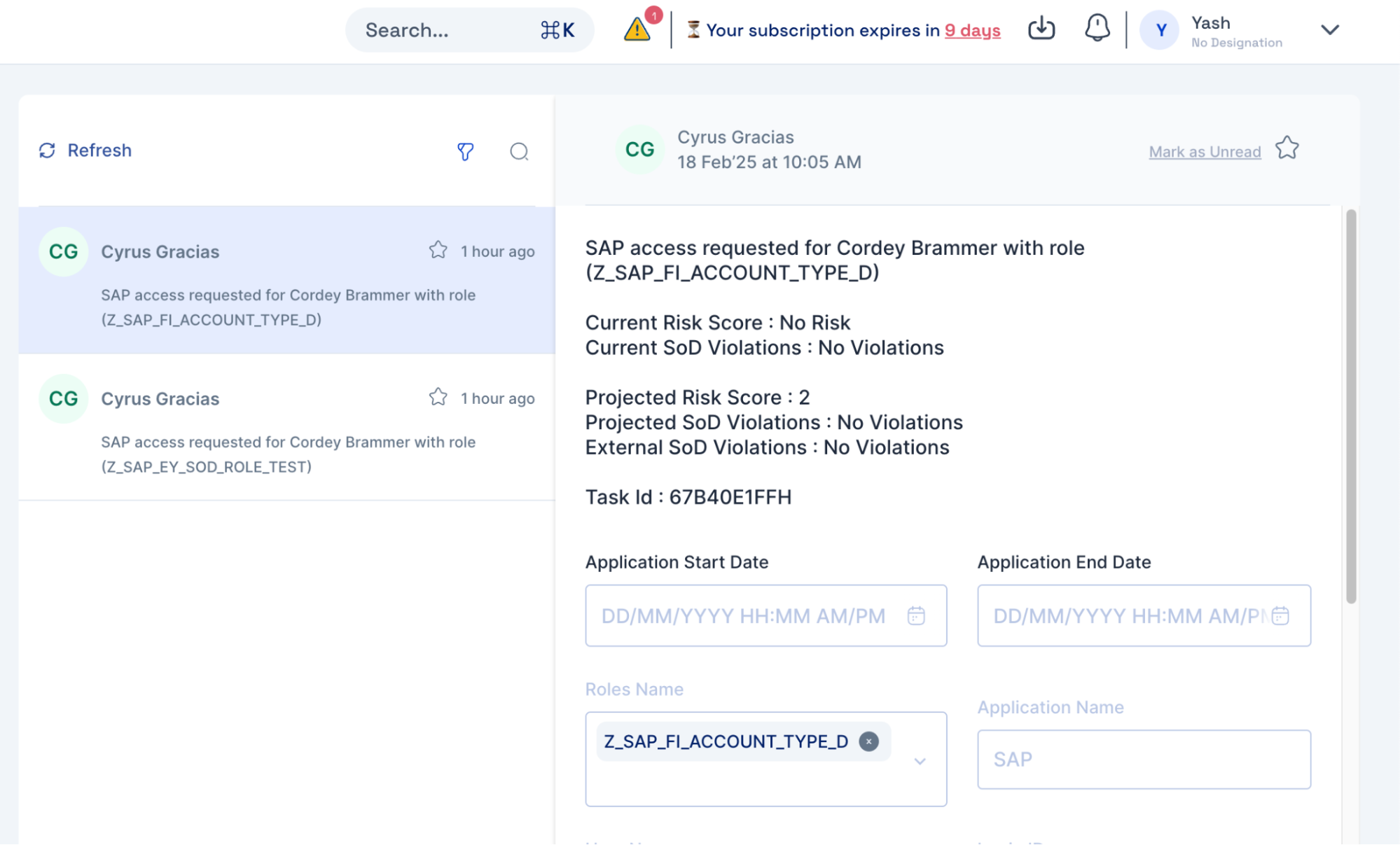1400x845 pixels.
Task: Click the warning alert triangle icon
Action: coord(637,29)
